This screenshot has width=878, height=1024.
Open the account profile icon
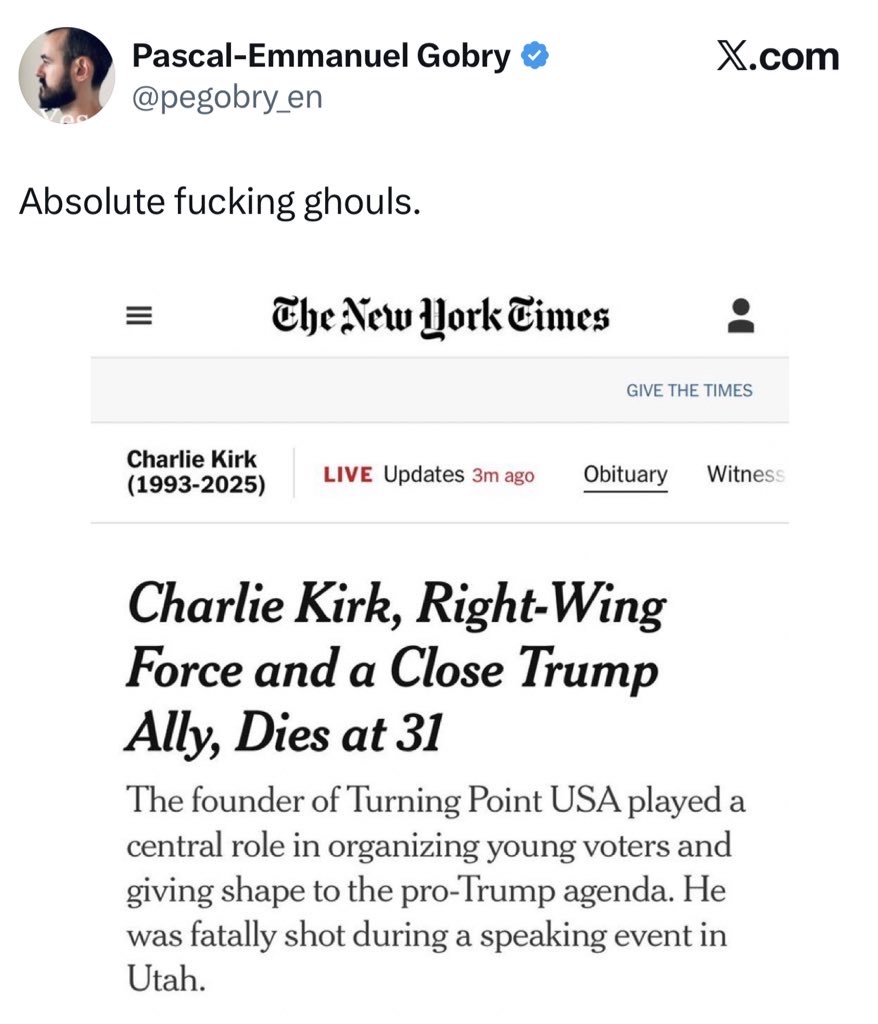point(741,316)
